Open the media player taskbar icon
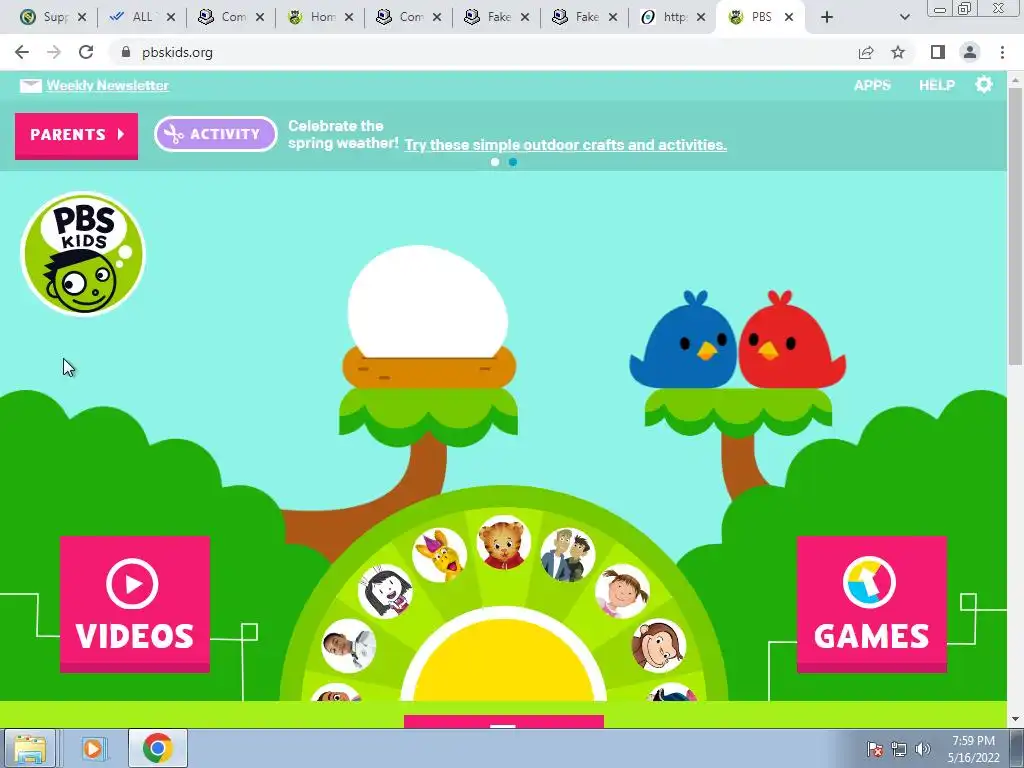Image resolution: width=1024 pixels, height=768 pixels. (x=92, y=748)
